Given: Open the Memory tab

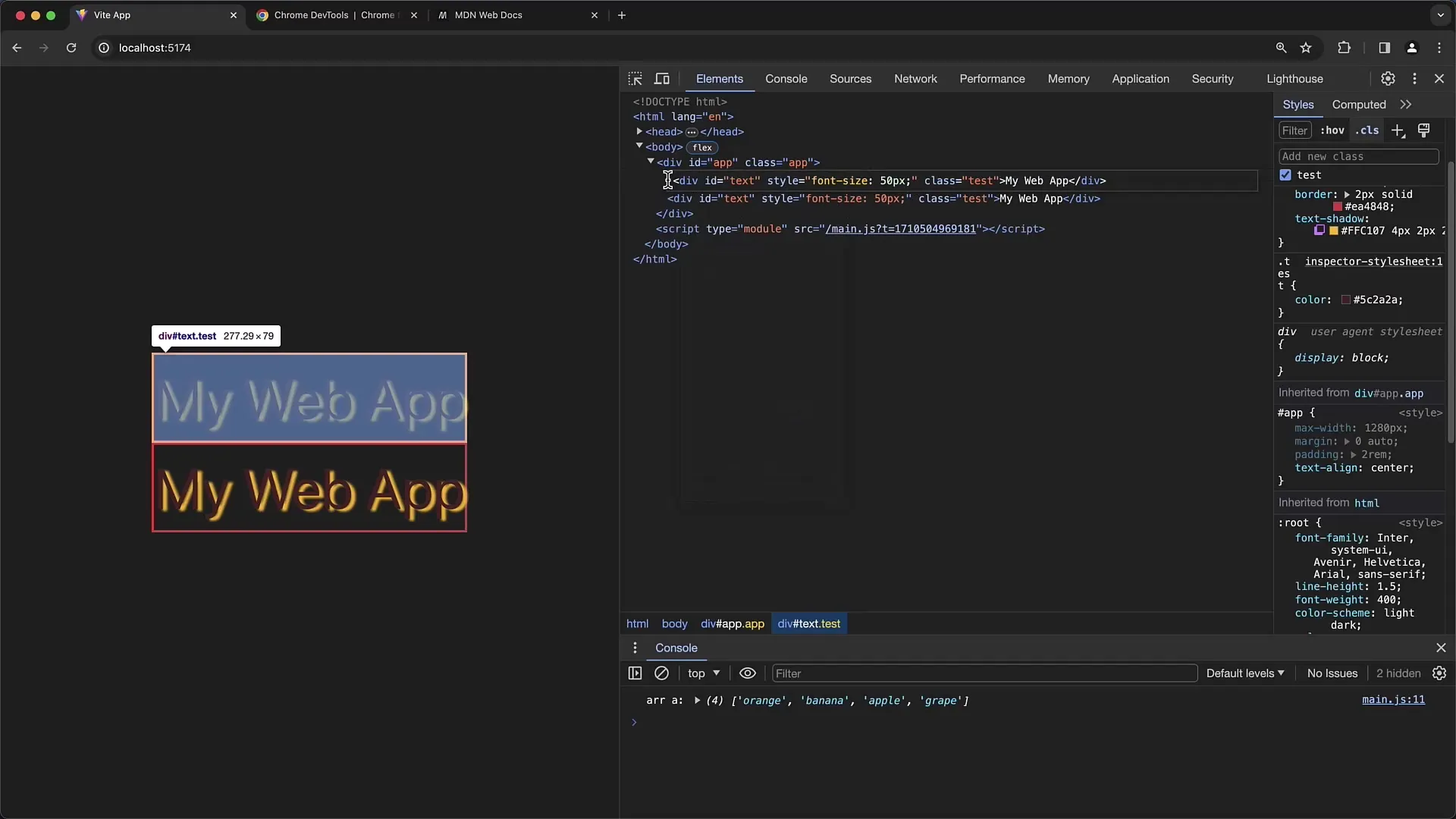Looking at the screenshot, I should (1068, 79).
